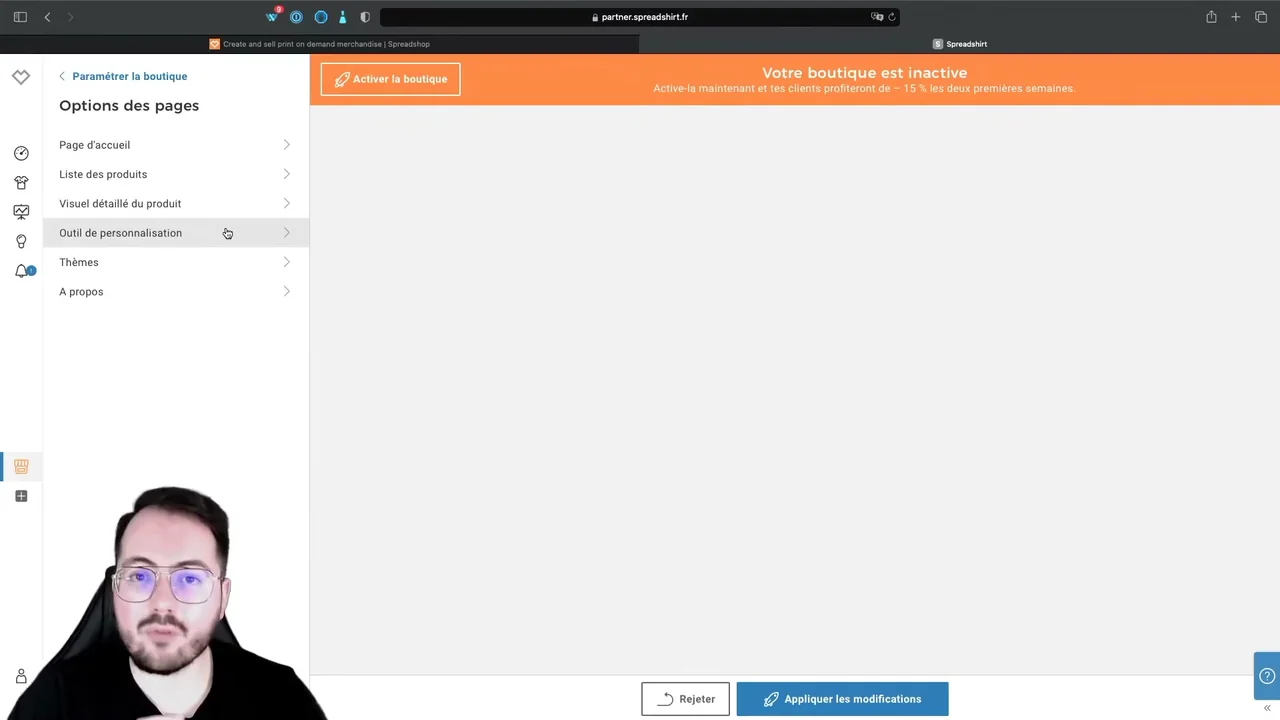Expand the Outil de personnalisation chevron
Viewport: 1280px width, 720px height.
click(286, 233)
